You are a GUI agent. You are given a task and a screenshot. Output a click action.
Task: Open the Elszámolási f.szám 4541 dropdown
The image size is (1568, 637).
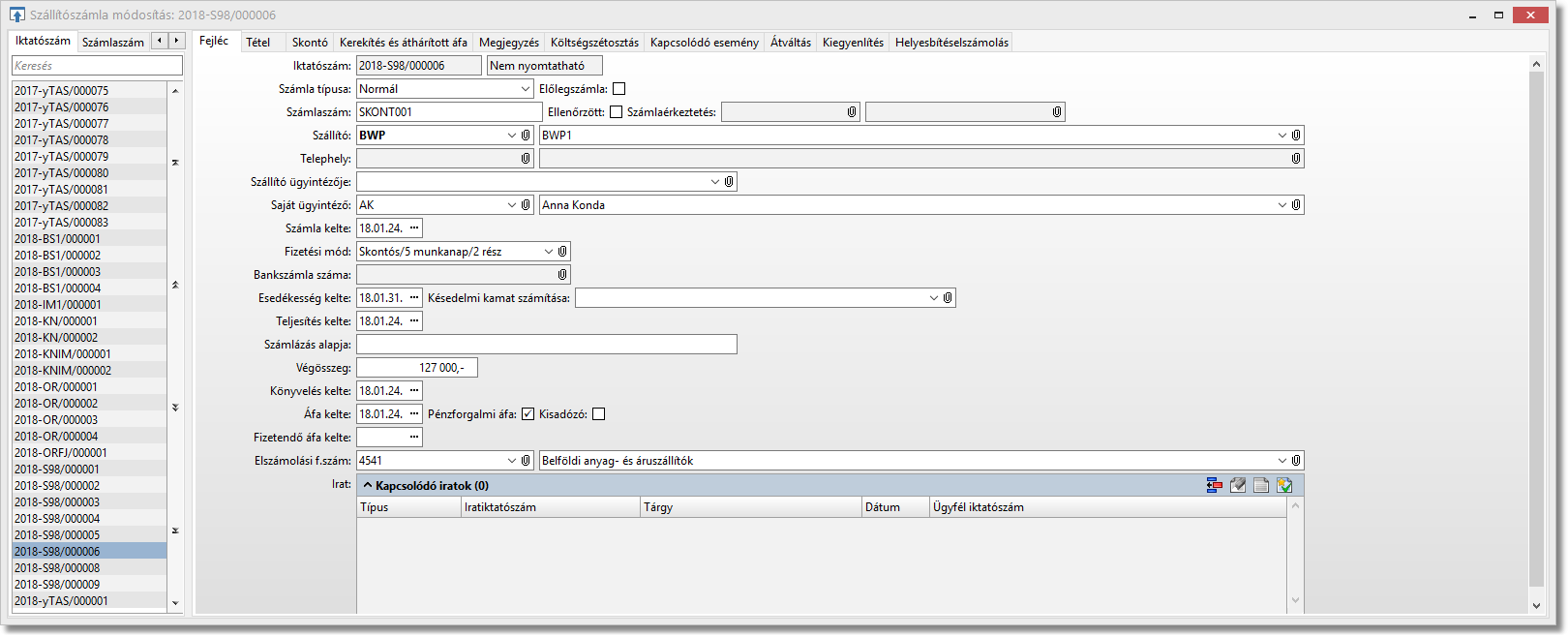[x=512, y=461]
